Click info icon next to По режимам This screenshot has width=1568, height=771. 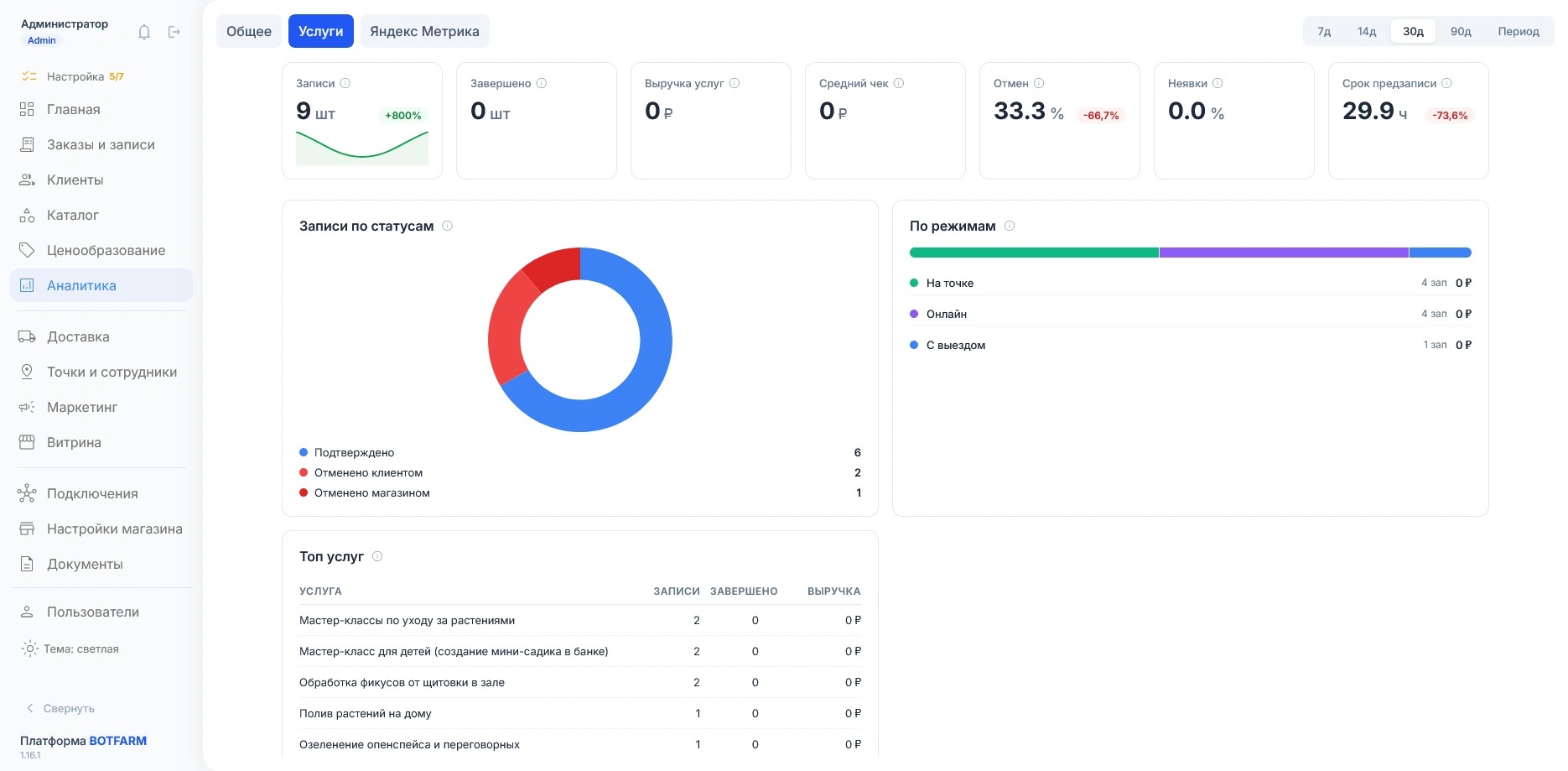click(1010, 226)
